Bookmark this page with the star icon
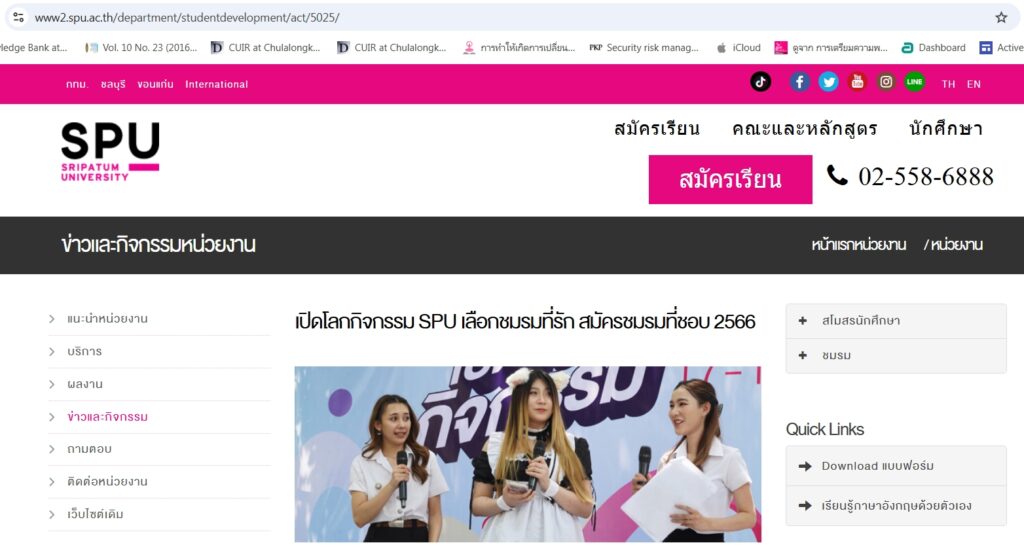This screenshot has height=545, width=1024. point(1001,18)
